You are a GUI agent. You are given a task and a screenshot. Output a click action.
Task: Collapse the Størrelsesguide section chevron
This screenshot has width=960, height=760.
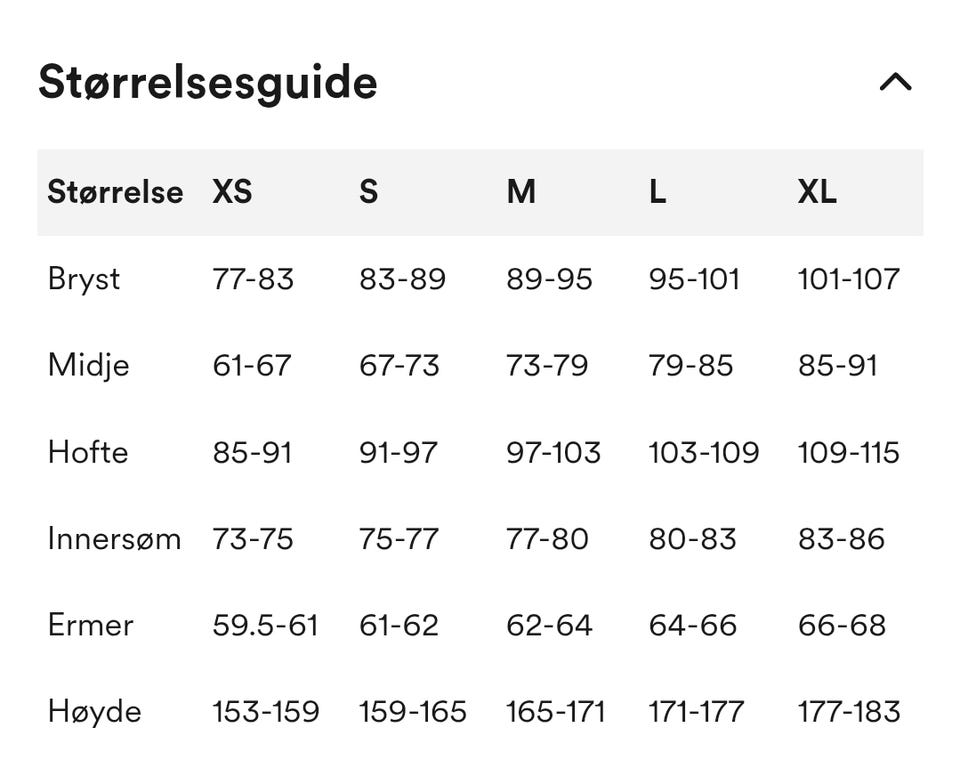(x=895, y=81)
